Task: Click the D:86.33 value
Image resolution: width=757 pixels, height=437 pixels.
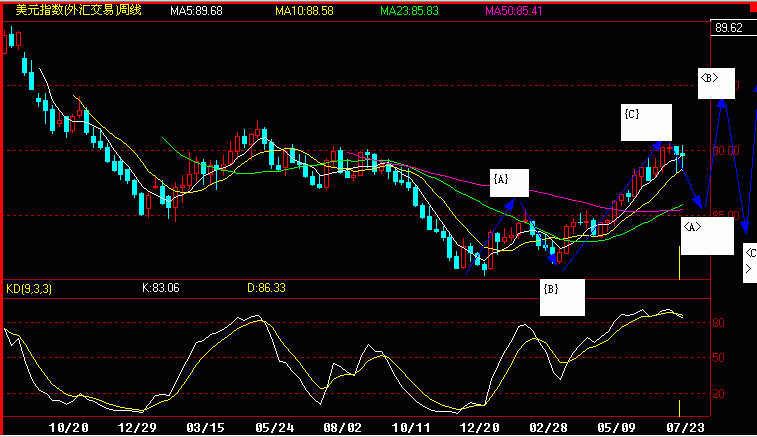Action: coord(266,288)
